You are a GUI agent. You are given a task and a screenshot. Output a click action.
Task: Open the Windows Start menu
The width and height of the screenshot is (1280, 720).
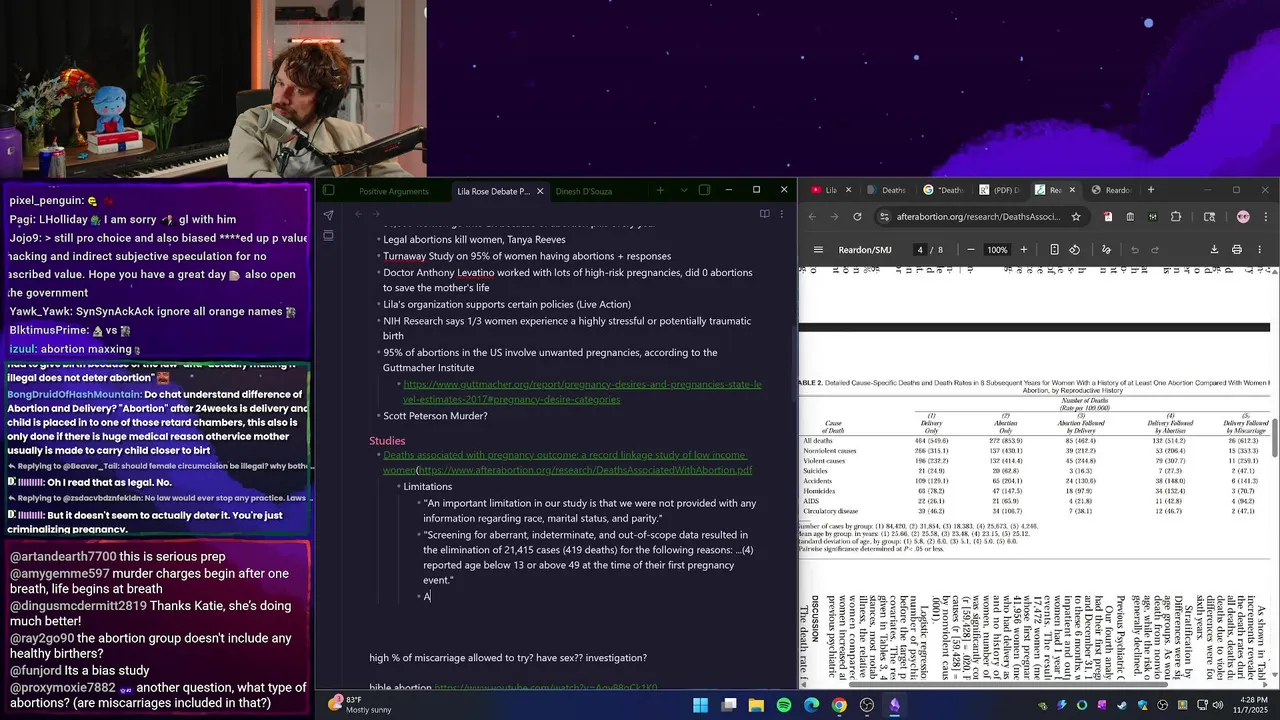coord(700,705)
